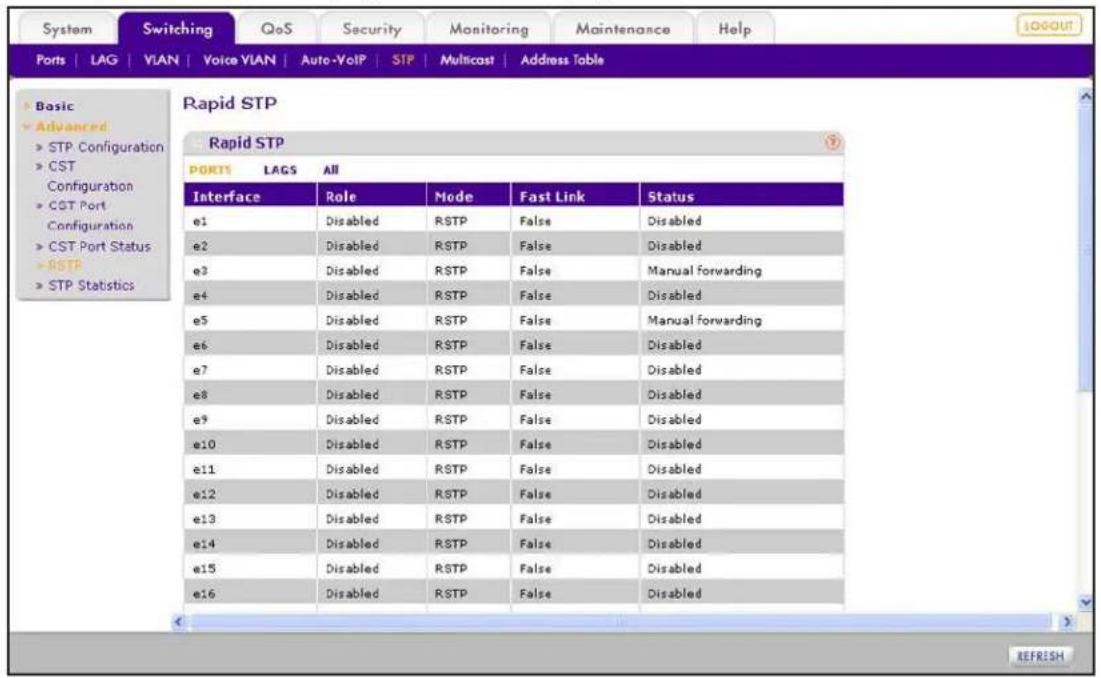Click the Role column header

tap(372, 197)
